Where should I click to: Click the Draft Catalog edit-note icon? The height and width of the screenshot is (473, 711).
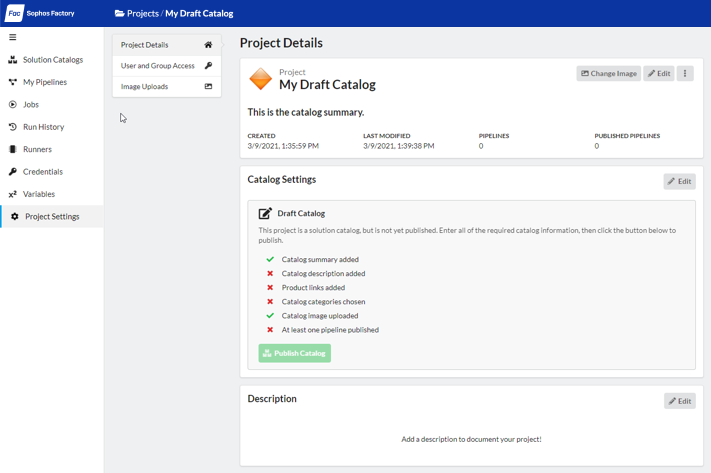[x=265, y=213]
